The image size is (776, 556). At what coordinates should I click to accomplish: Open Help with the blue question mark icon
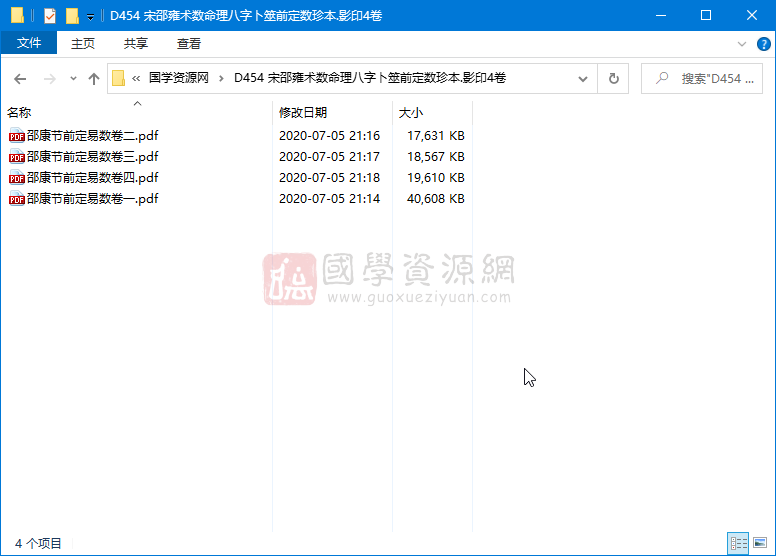point(763,44)
